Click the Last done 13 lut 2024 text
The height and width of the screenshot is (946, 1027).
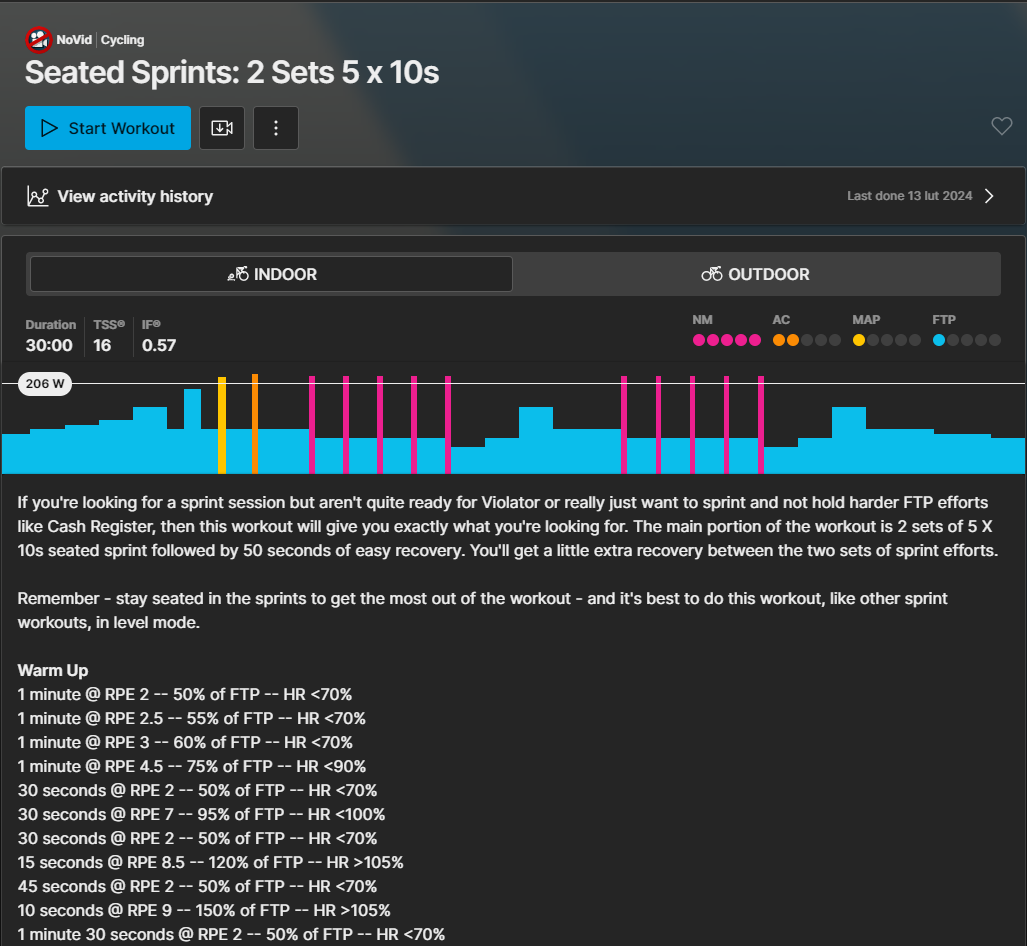click(x=909, y=196)
